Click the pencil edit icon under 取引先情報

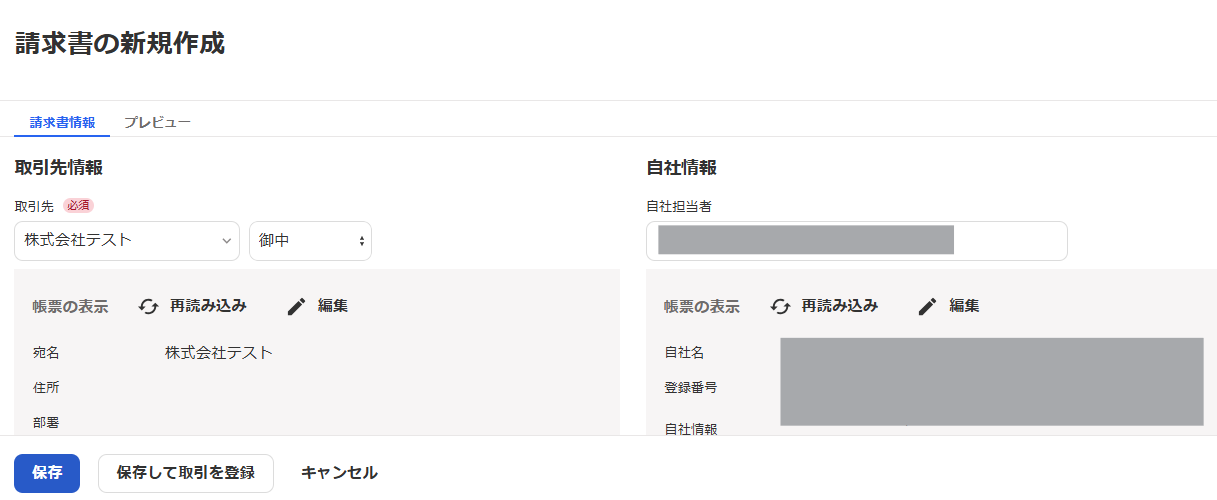[296, 307]
